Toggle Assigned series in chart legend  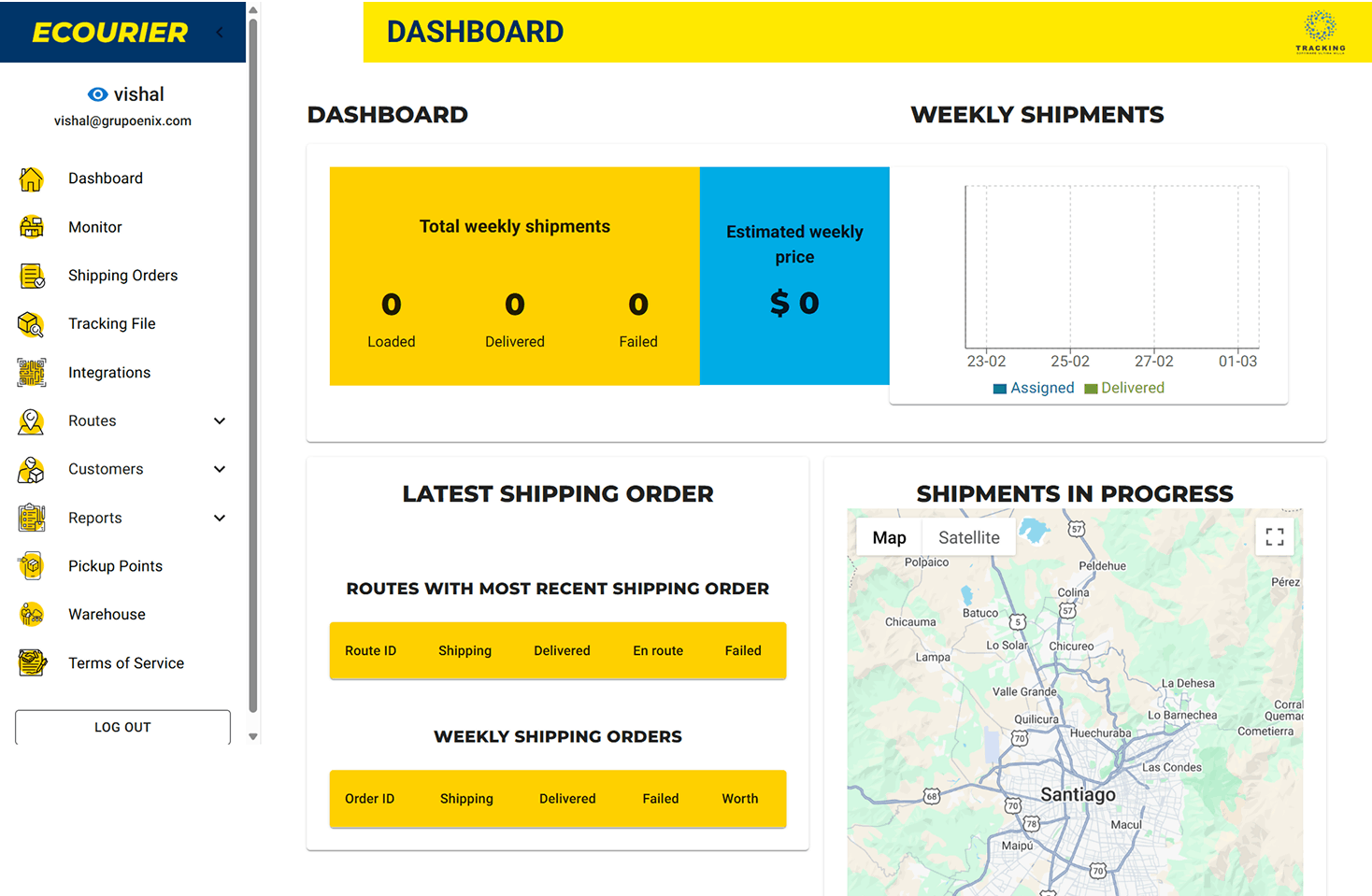(1034, 388)
